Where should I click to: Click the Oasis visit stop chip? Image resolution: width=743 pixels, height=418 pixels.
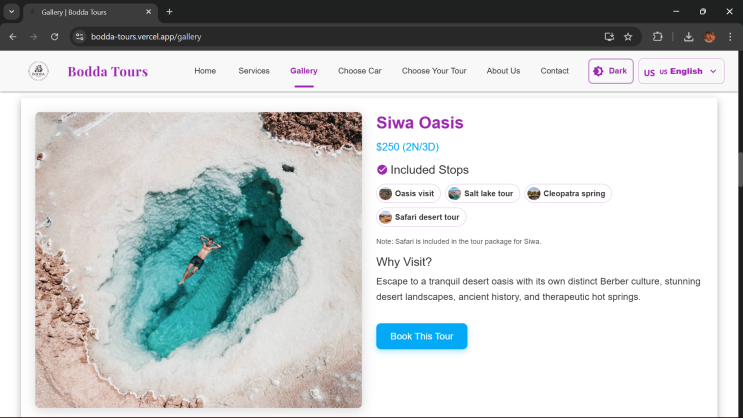[408, 193]
